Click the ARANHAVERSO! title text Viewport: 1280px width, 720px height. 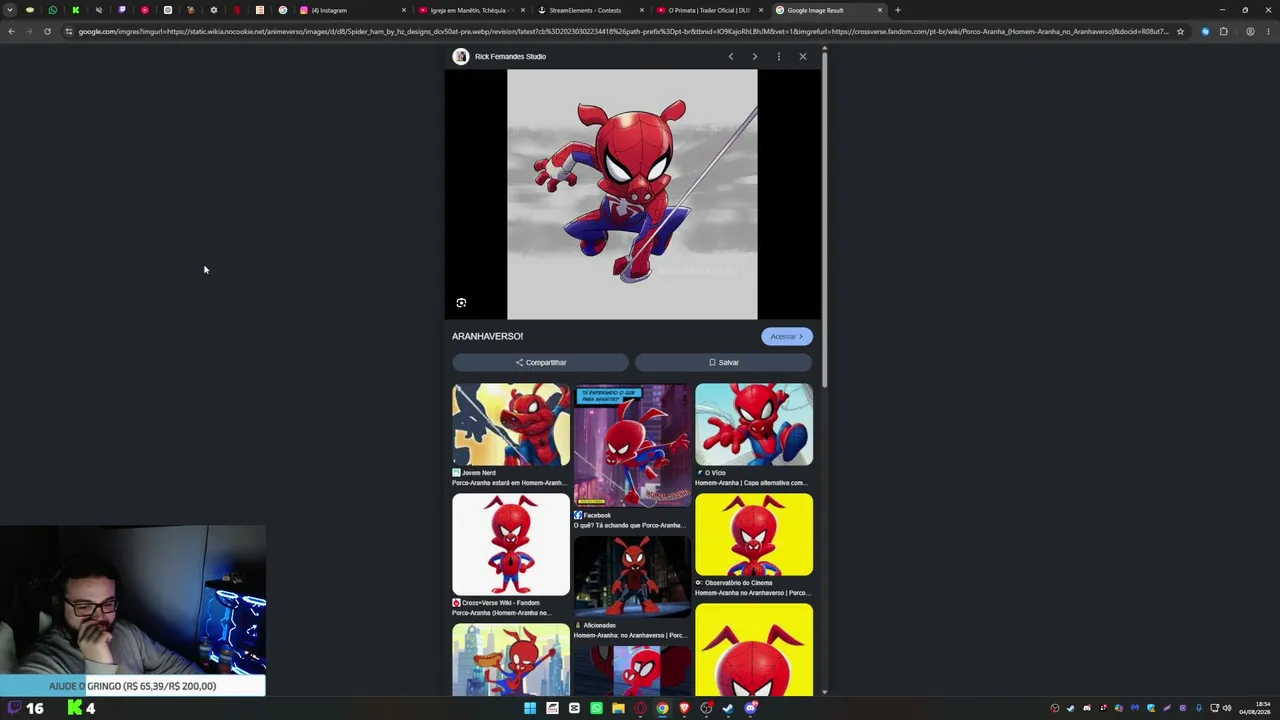tap(487, 336)
